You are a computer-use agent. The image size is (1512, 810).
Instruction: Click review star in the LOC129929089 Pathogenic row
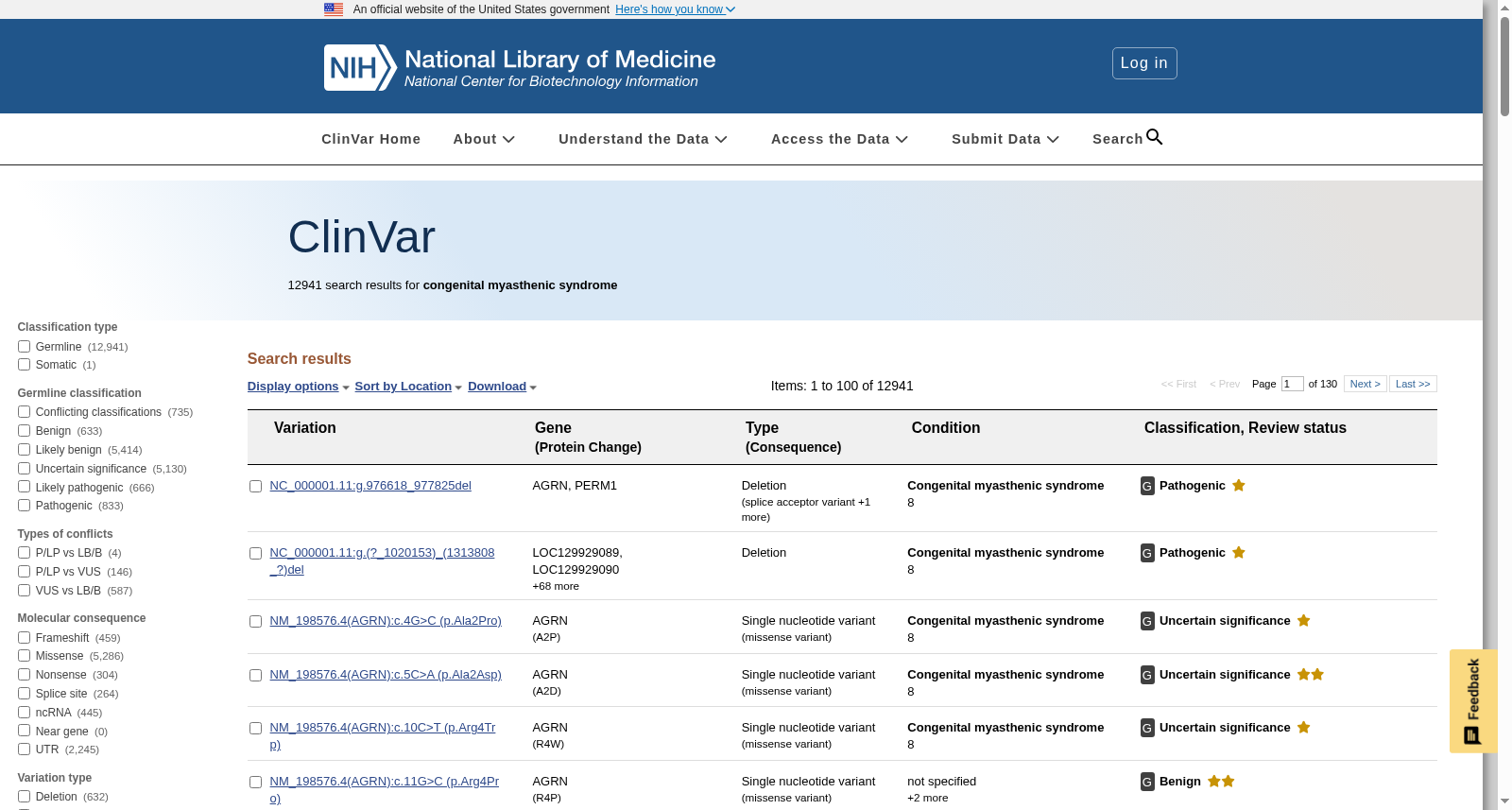(x=1239, y=552)
